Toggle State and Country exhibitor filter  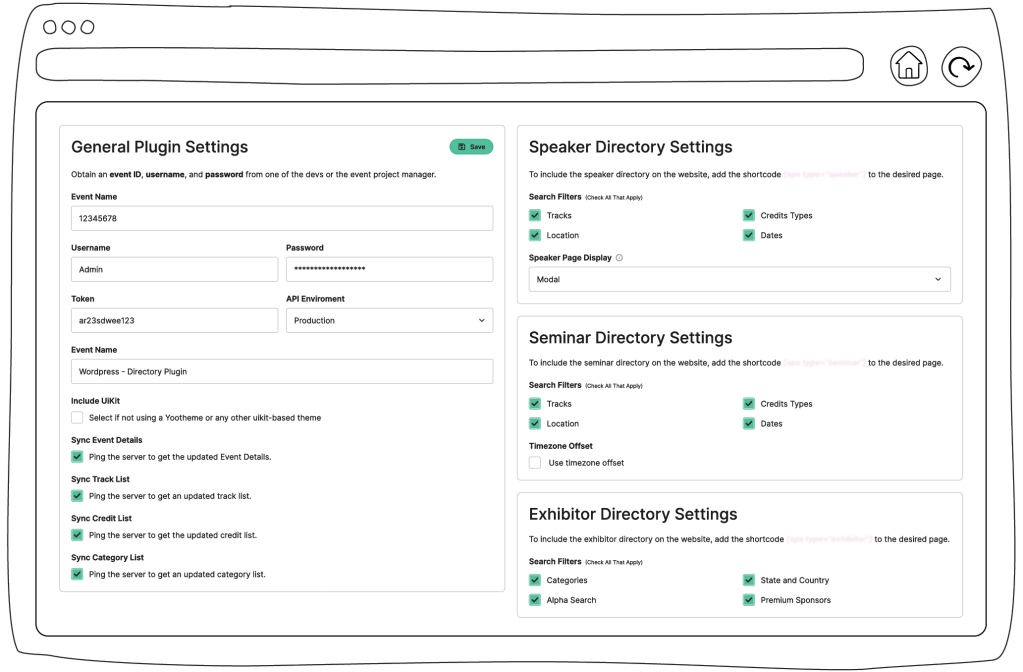pyautogui.click(x=749, y=580)
